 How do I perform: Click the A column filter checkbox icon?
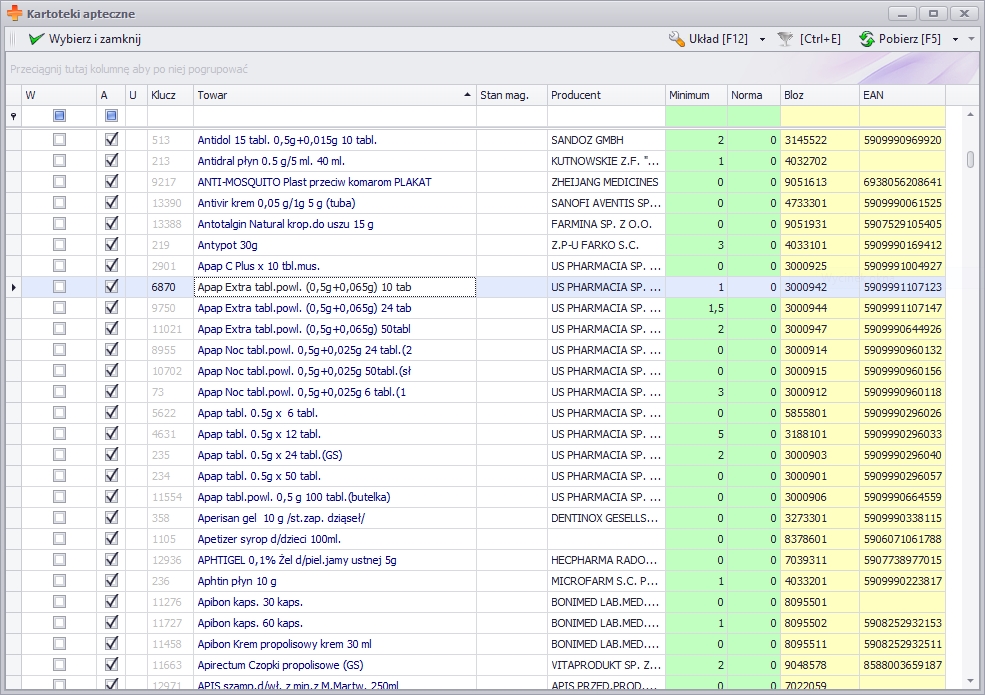[111, 117]
